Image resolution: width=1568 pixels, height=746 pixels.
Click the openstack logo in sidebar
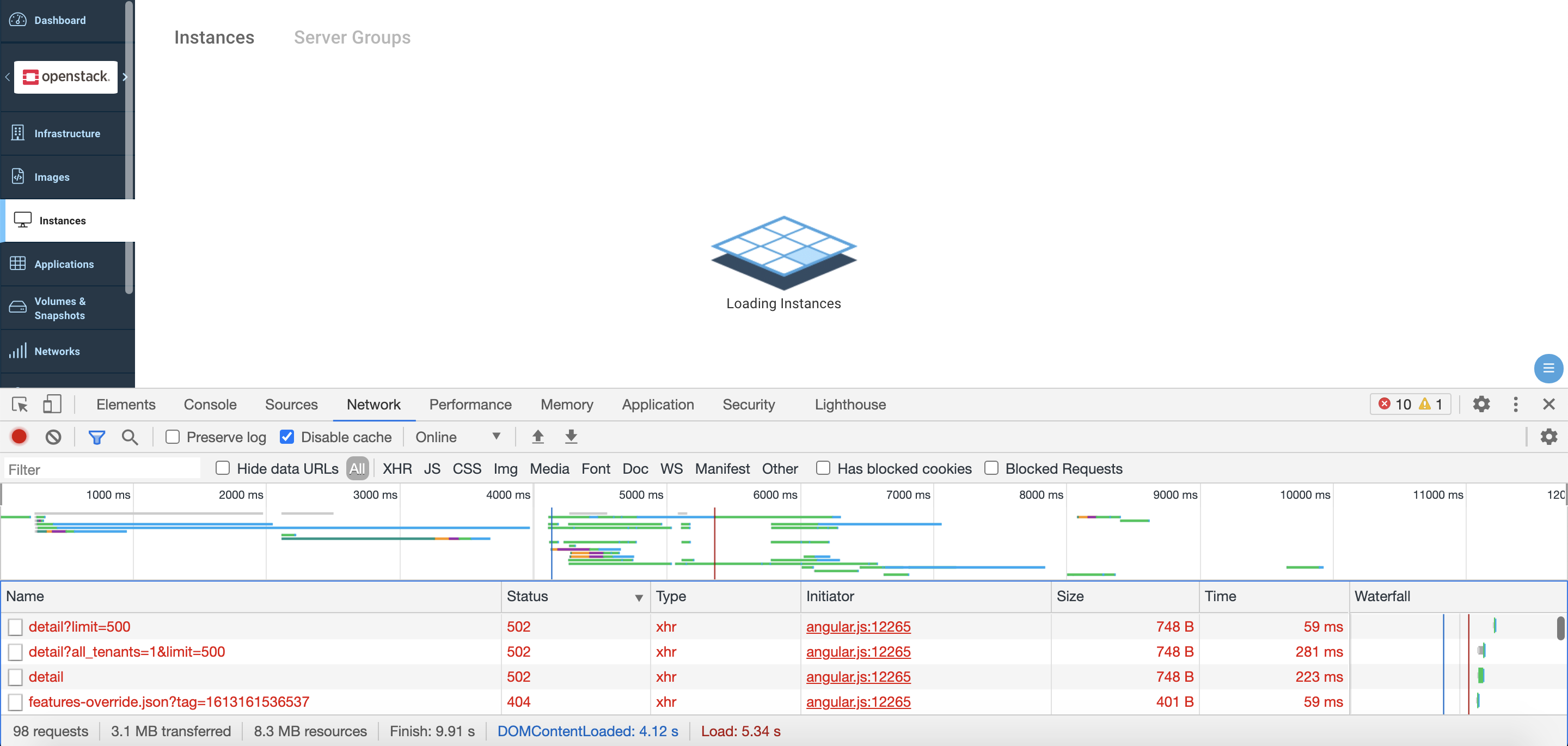coord(66,77)
